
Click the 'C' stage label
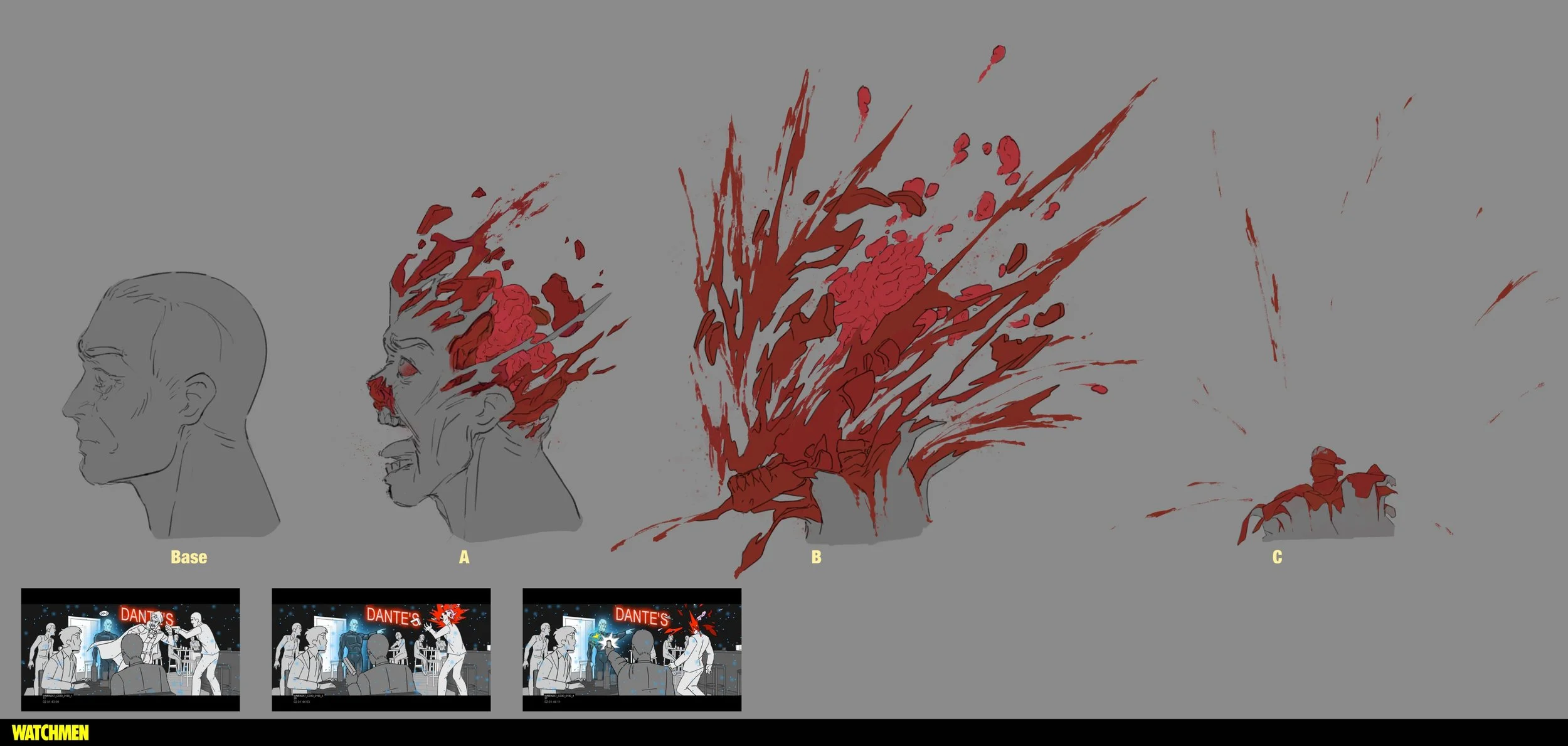(x=1277, y=557)
